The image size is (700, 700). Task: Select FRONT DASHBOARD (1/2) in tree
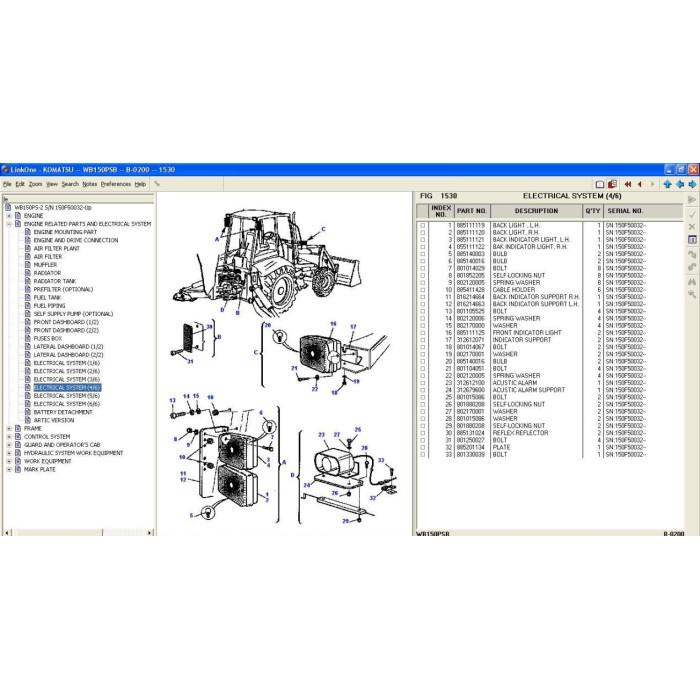click(66, 322)
